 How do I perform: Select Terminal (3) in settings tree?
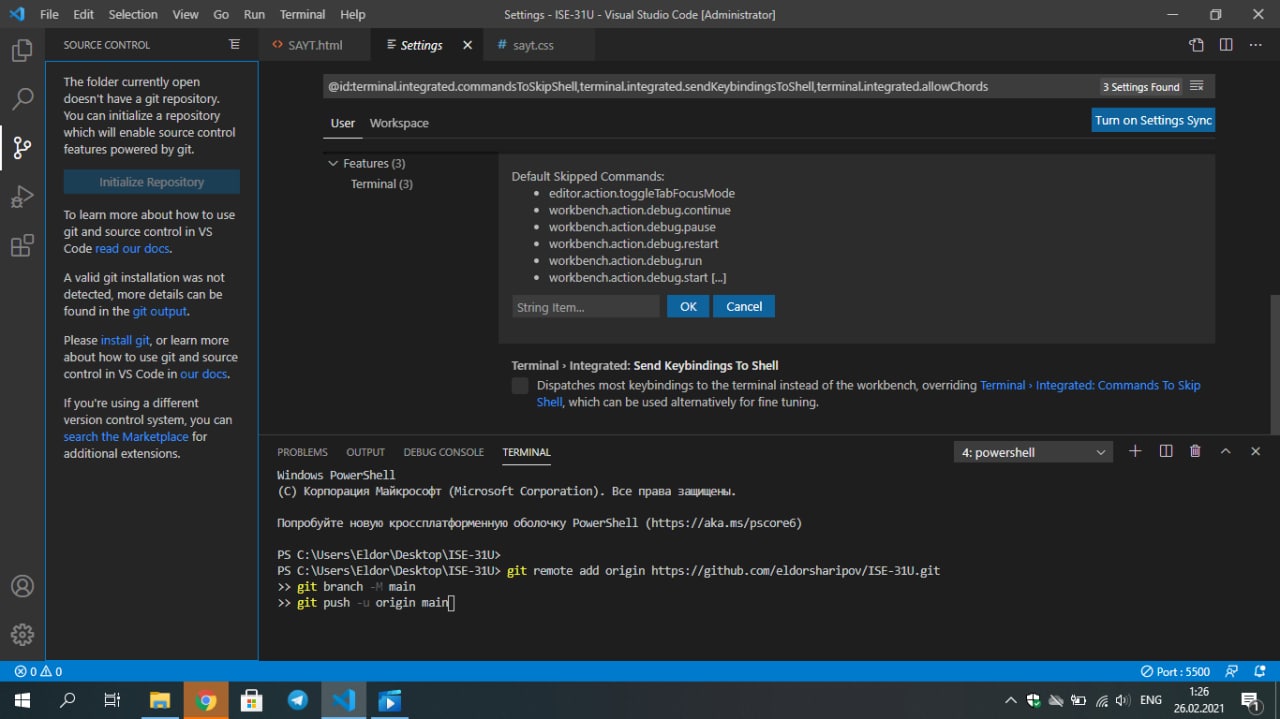tap(381, 184)
